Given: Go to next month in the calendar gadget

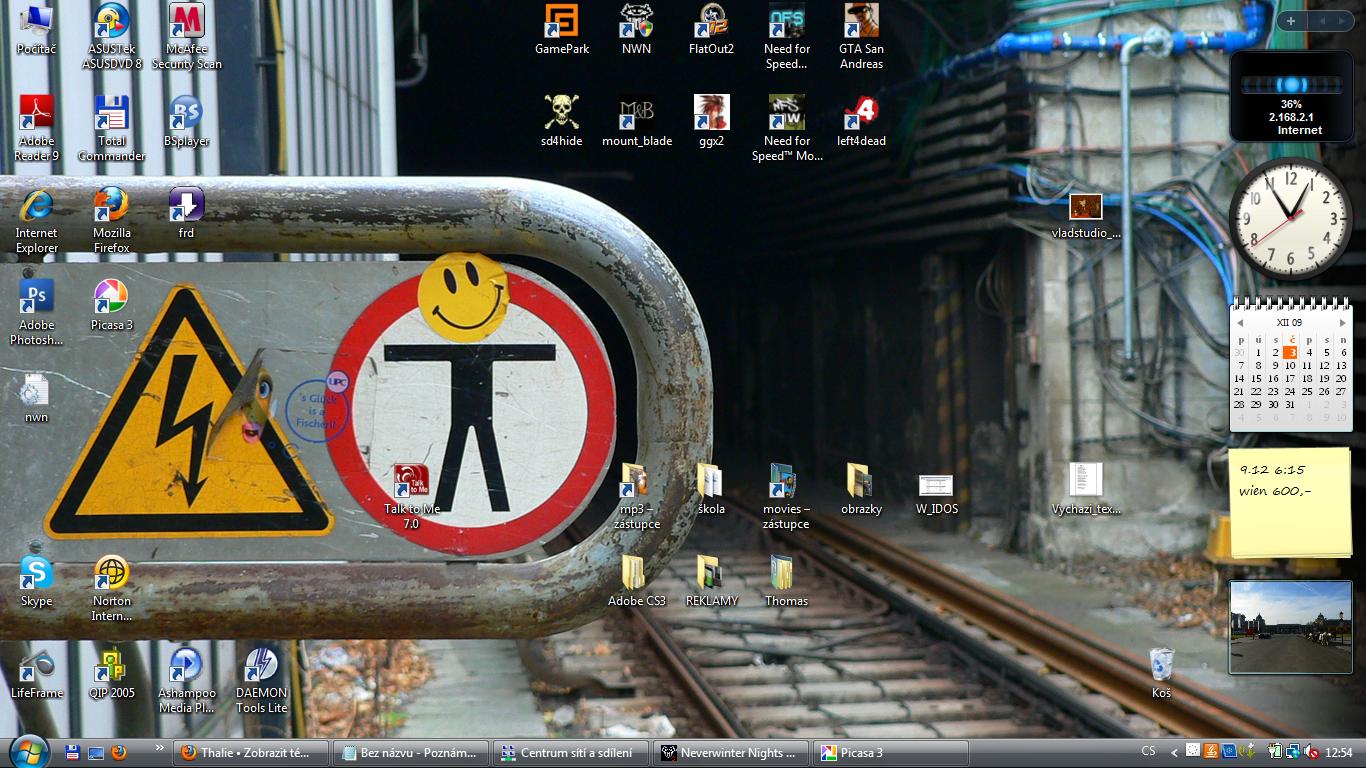Looking at the screenshot, I should (x=1342, y=323).
